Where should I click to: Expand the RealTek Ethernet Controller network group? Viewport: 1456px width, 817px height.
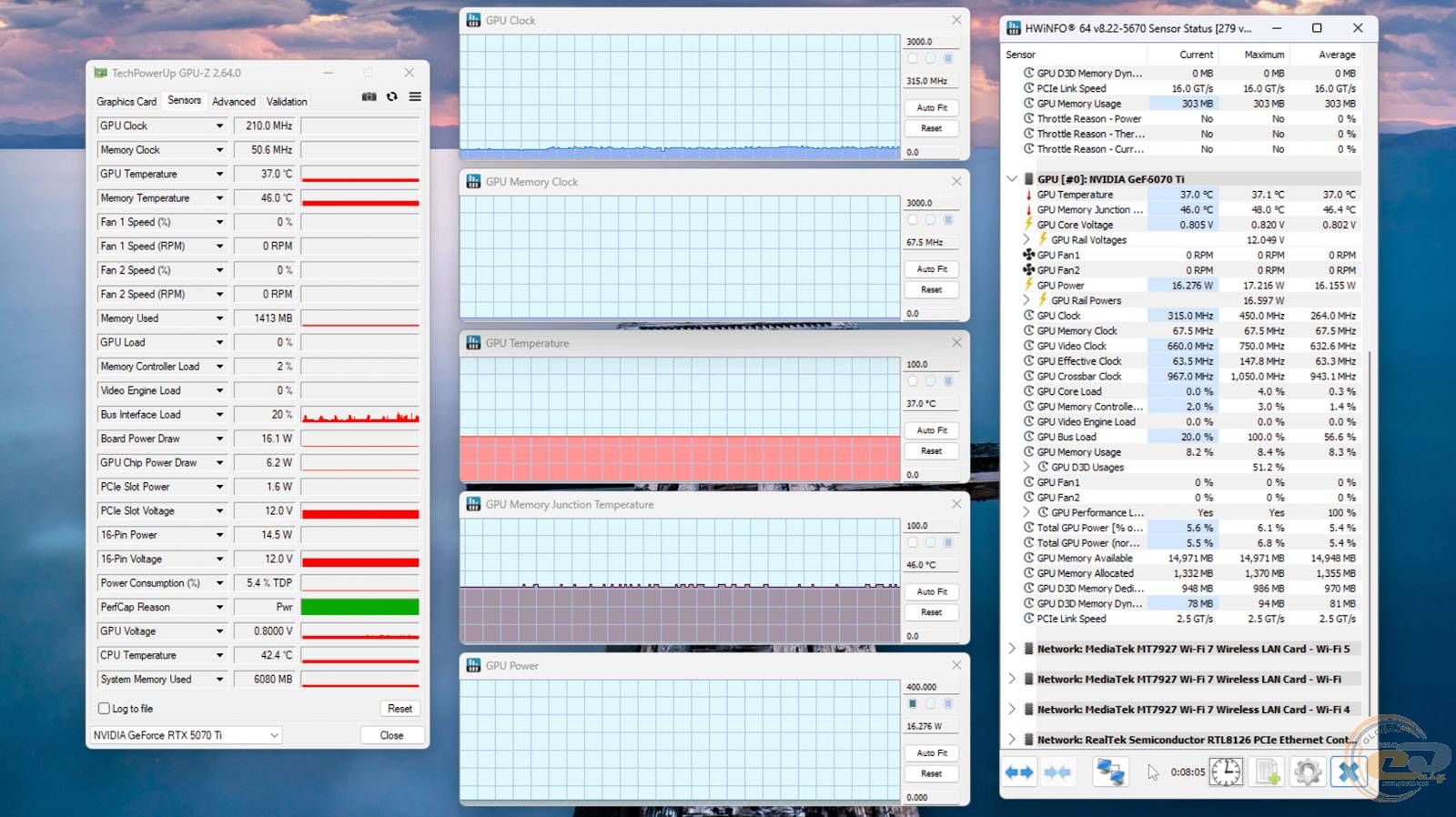tap(1012, 740)
